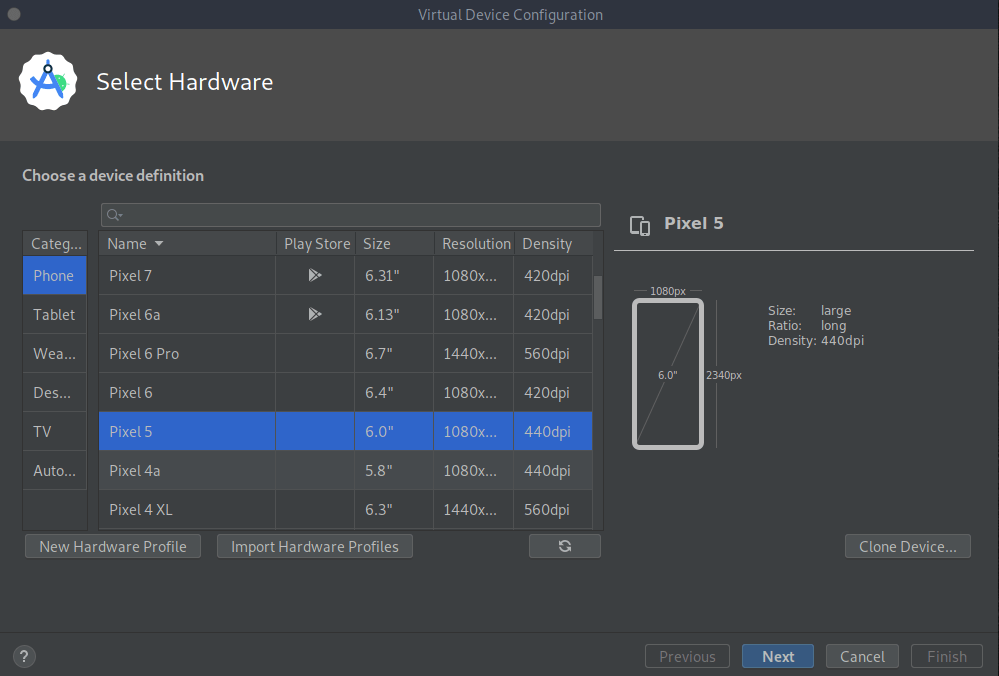Select the Pixel 4 XL device row
This screenshot has width=999, height=676.
[346, 509]
